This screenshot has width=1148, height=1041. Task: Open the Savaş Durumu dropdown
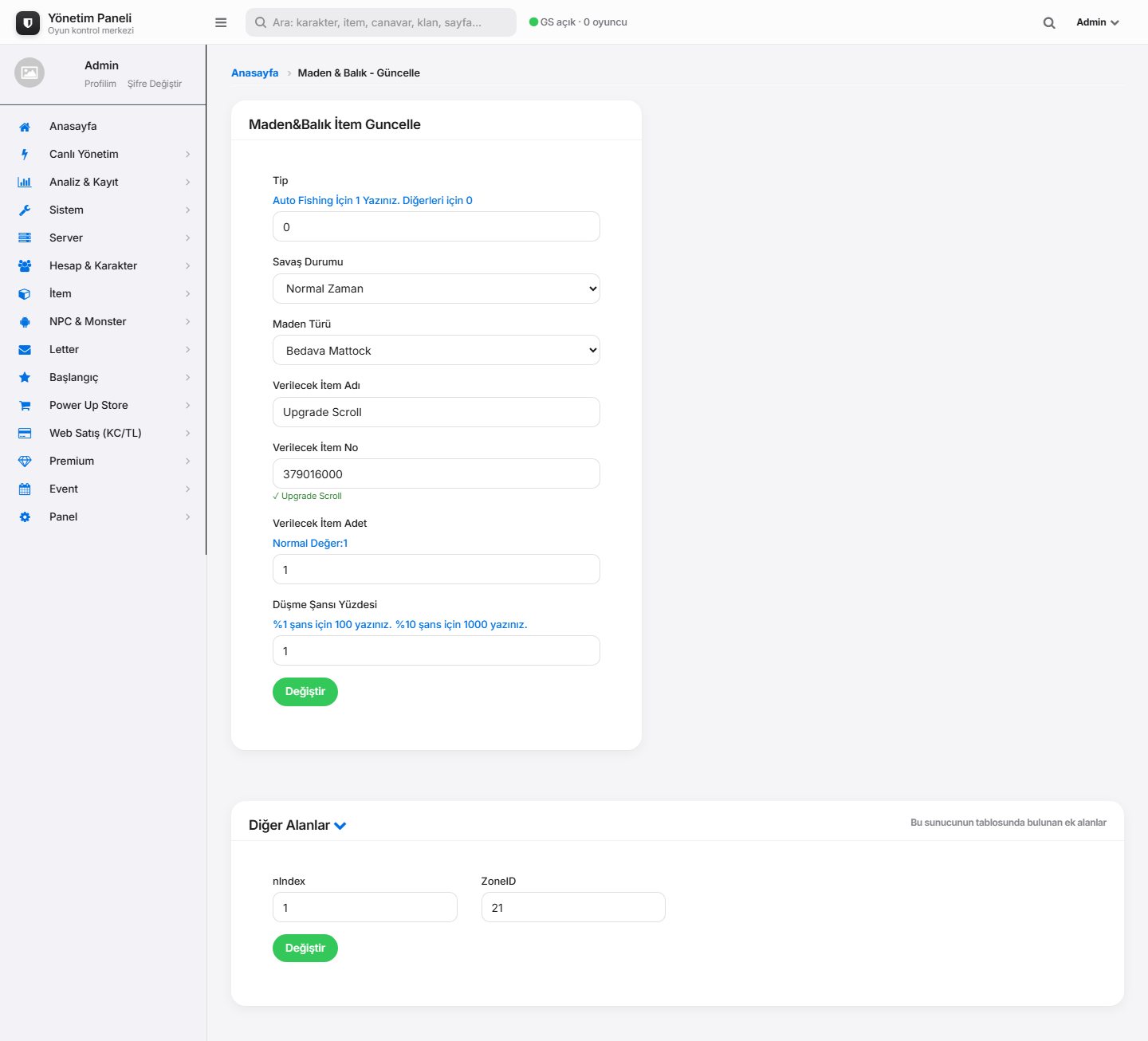coord(436,289)
